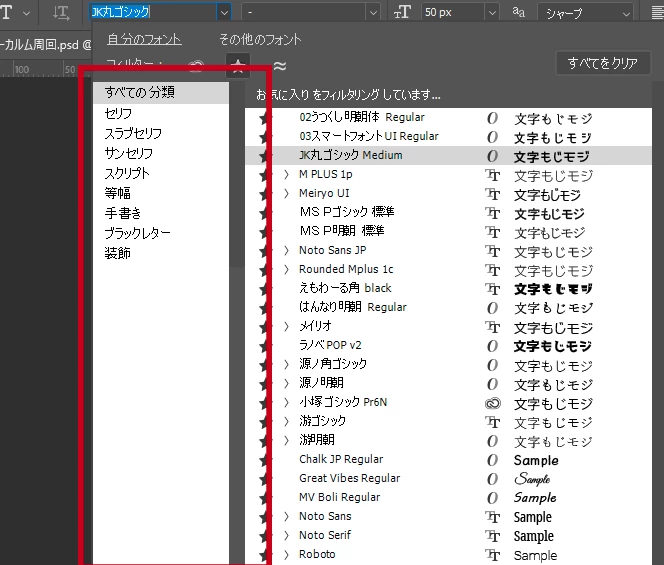The height and width of the screenshot is (565, 664).
Task: Click the anti-aliasing aa icon
Action: coord(518,12)
